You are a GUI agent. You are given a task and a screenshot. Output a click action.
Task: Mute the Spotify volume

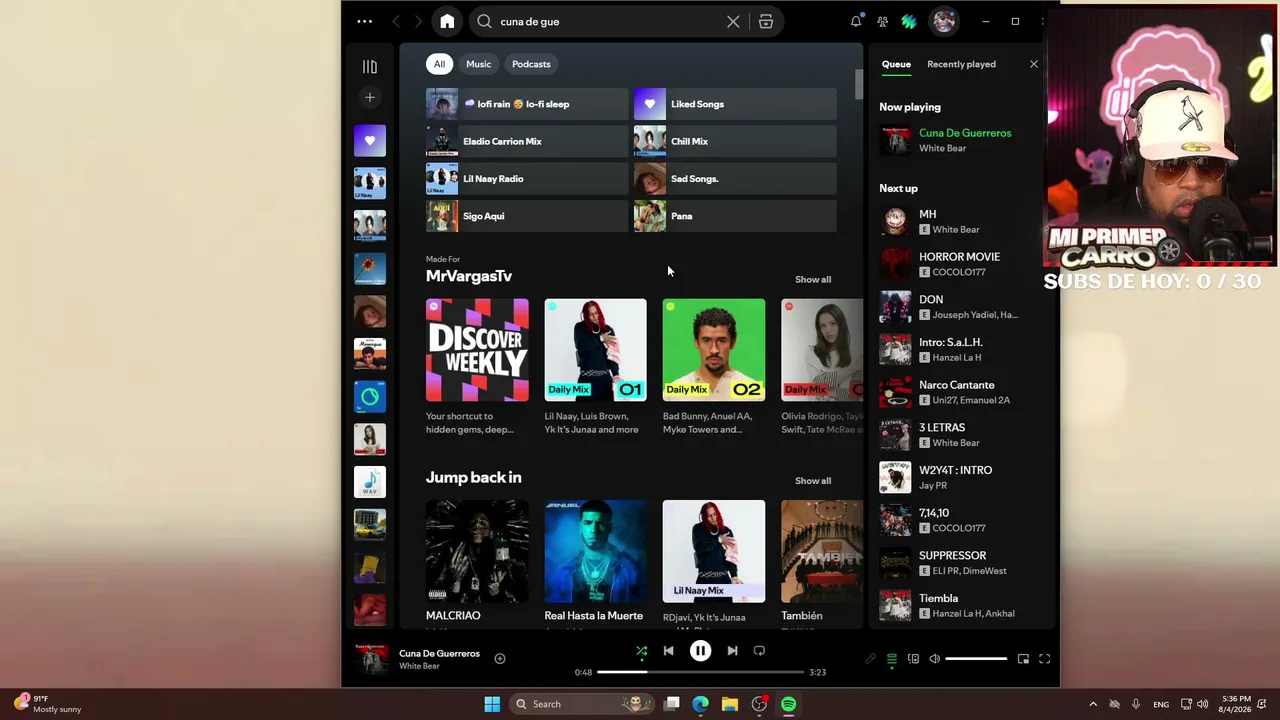tap(934, 659)
